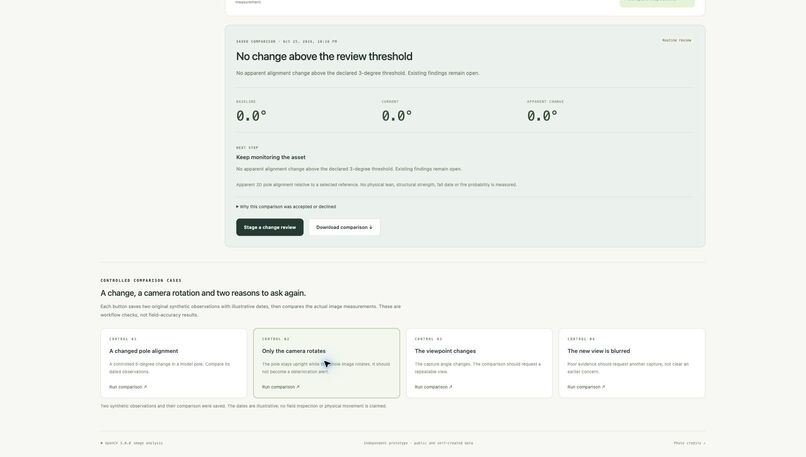Screen dimensions: 806x457
Task: Click the Routine review badge
Action: tap(676, 40)
